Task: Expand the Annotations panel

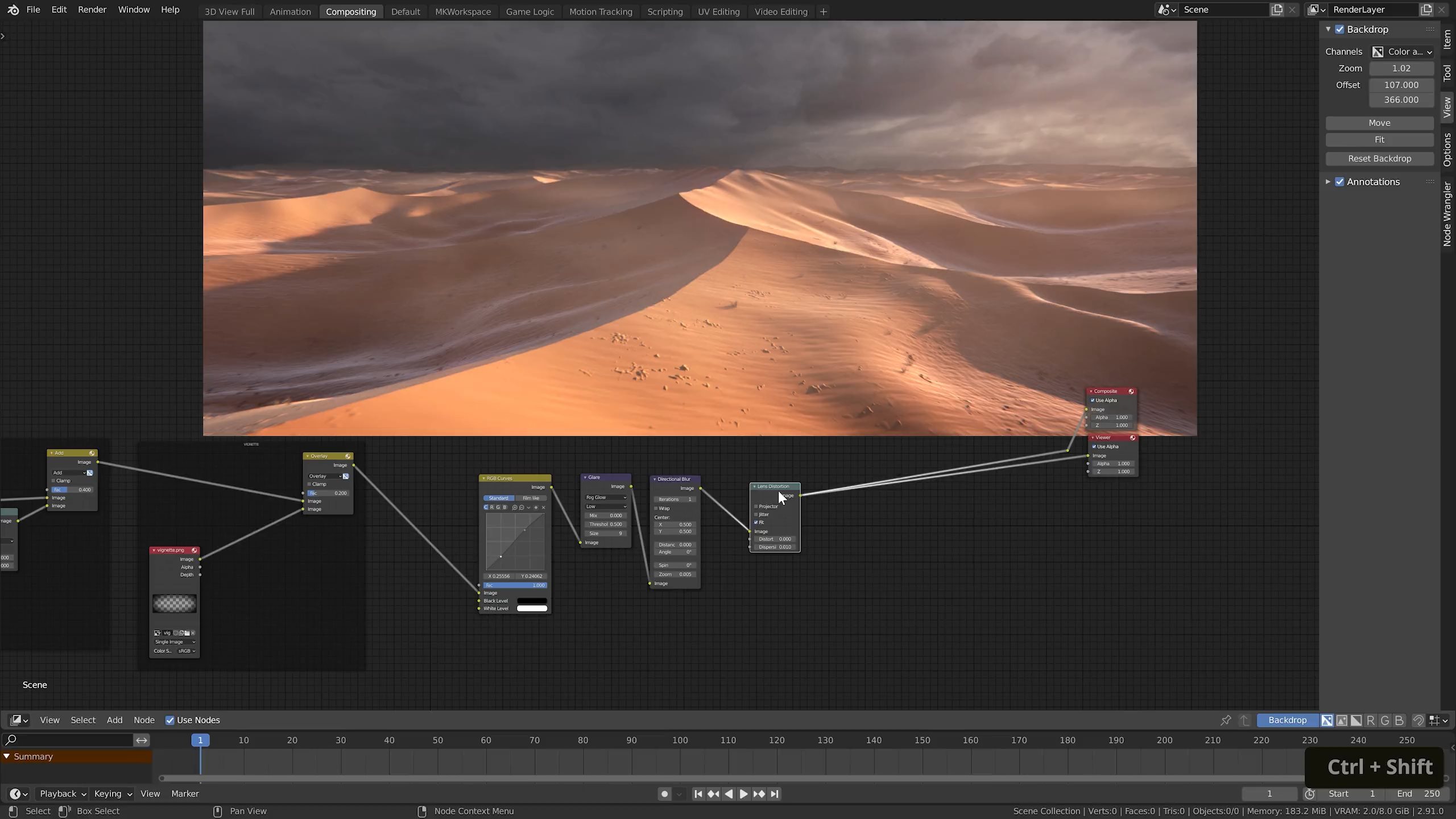Action: (1327, 181)
